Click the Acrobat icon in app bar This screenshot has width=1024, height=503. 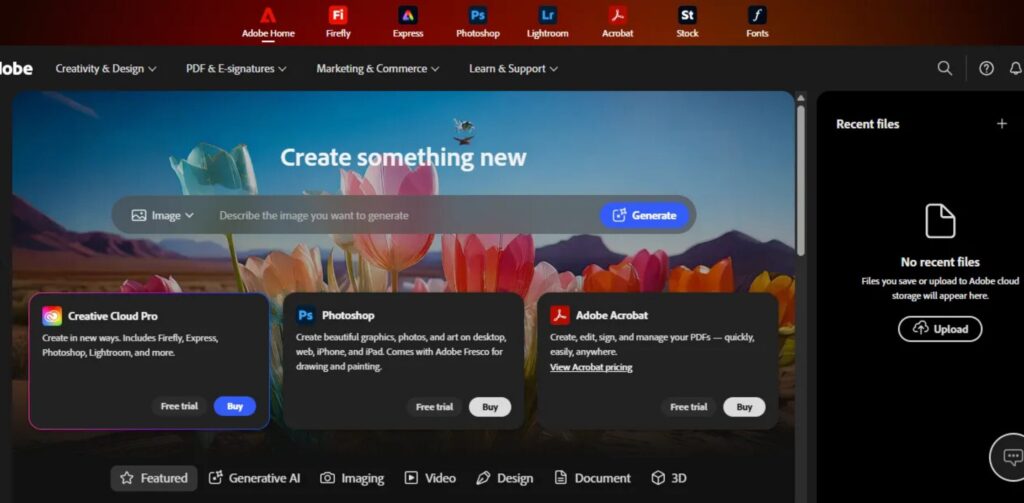(617, 16)
